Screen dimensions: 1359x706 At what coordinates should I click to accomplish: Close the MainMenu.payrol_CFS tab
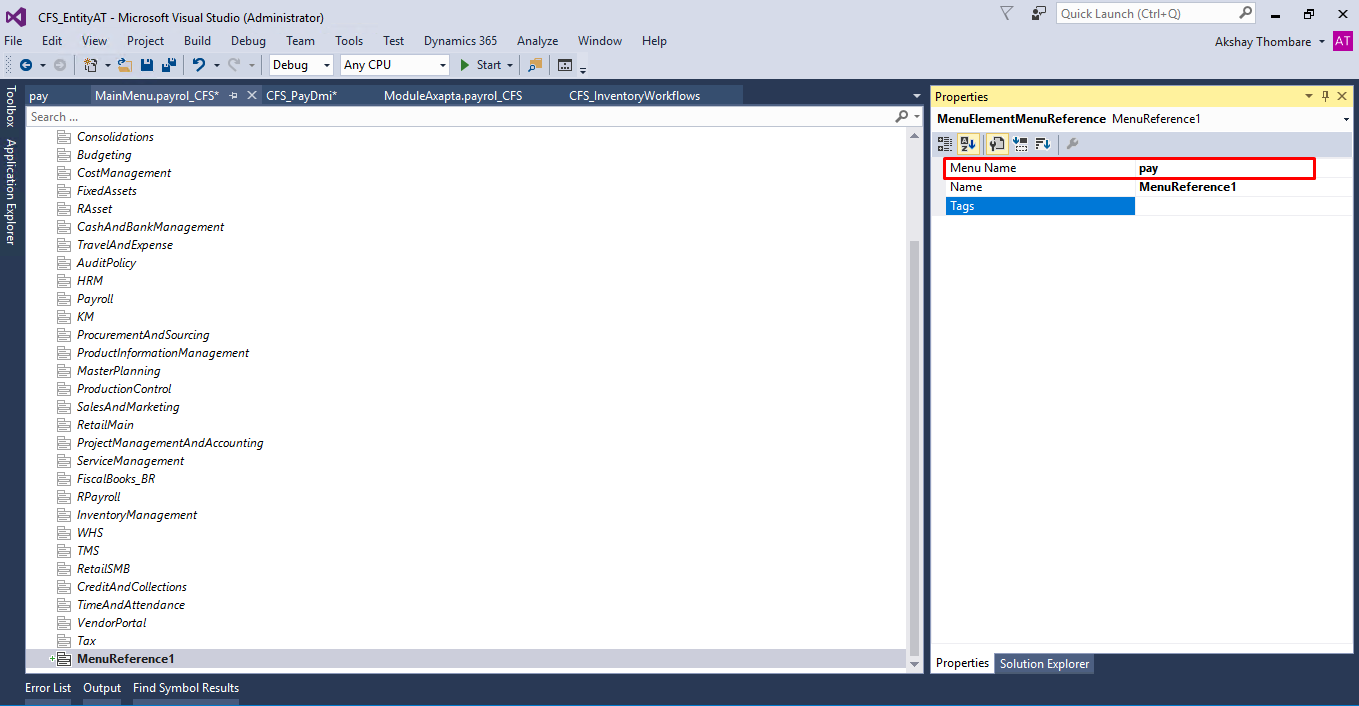252,96
